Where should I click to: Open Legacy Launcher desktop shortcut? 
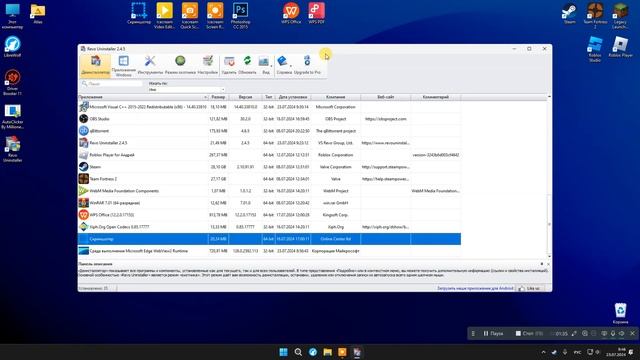point(620,16)
